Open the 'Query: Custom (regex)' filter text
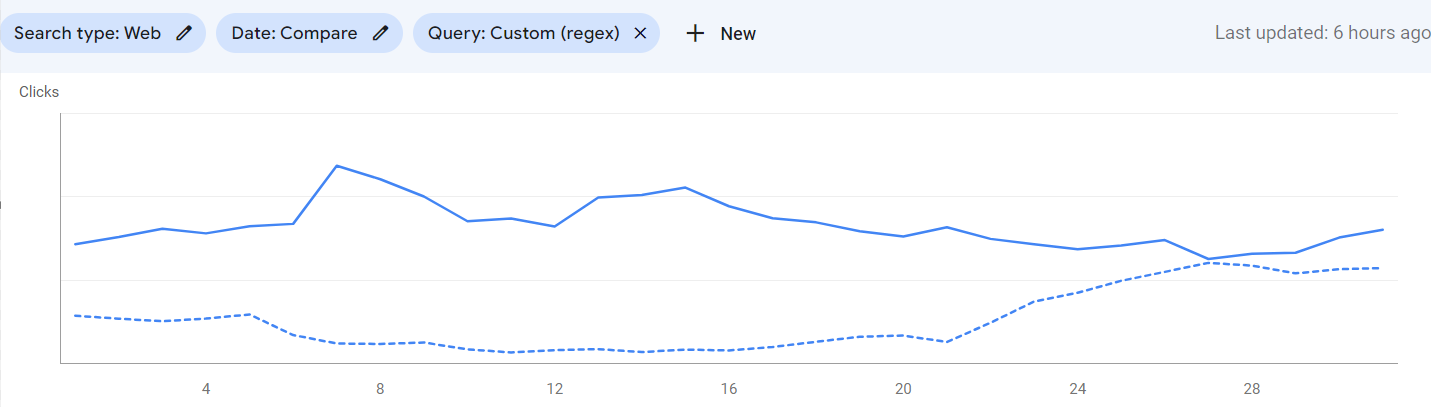 (523, 33)
